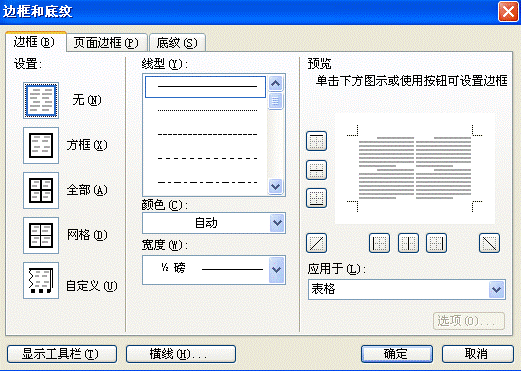Cancel with the 取消 button
This screenshot has height=371, width=521.
(x=478, y=354)
